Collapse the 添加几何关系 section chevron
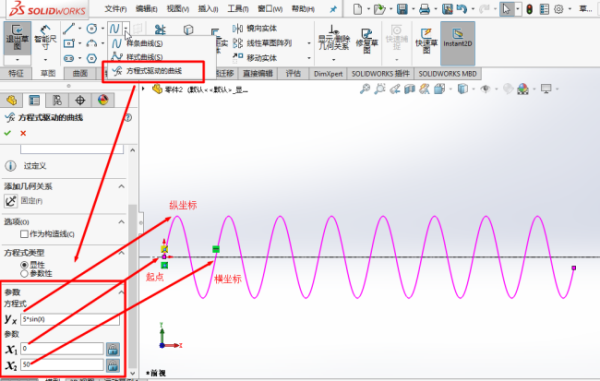The height and width of the screenshot is (381, 600). (121, 186)
